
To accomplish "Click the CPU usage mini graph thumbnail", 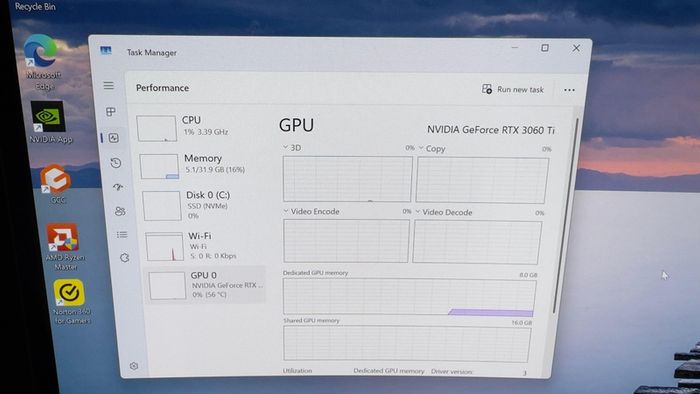I will tap(157, 129).
